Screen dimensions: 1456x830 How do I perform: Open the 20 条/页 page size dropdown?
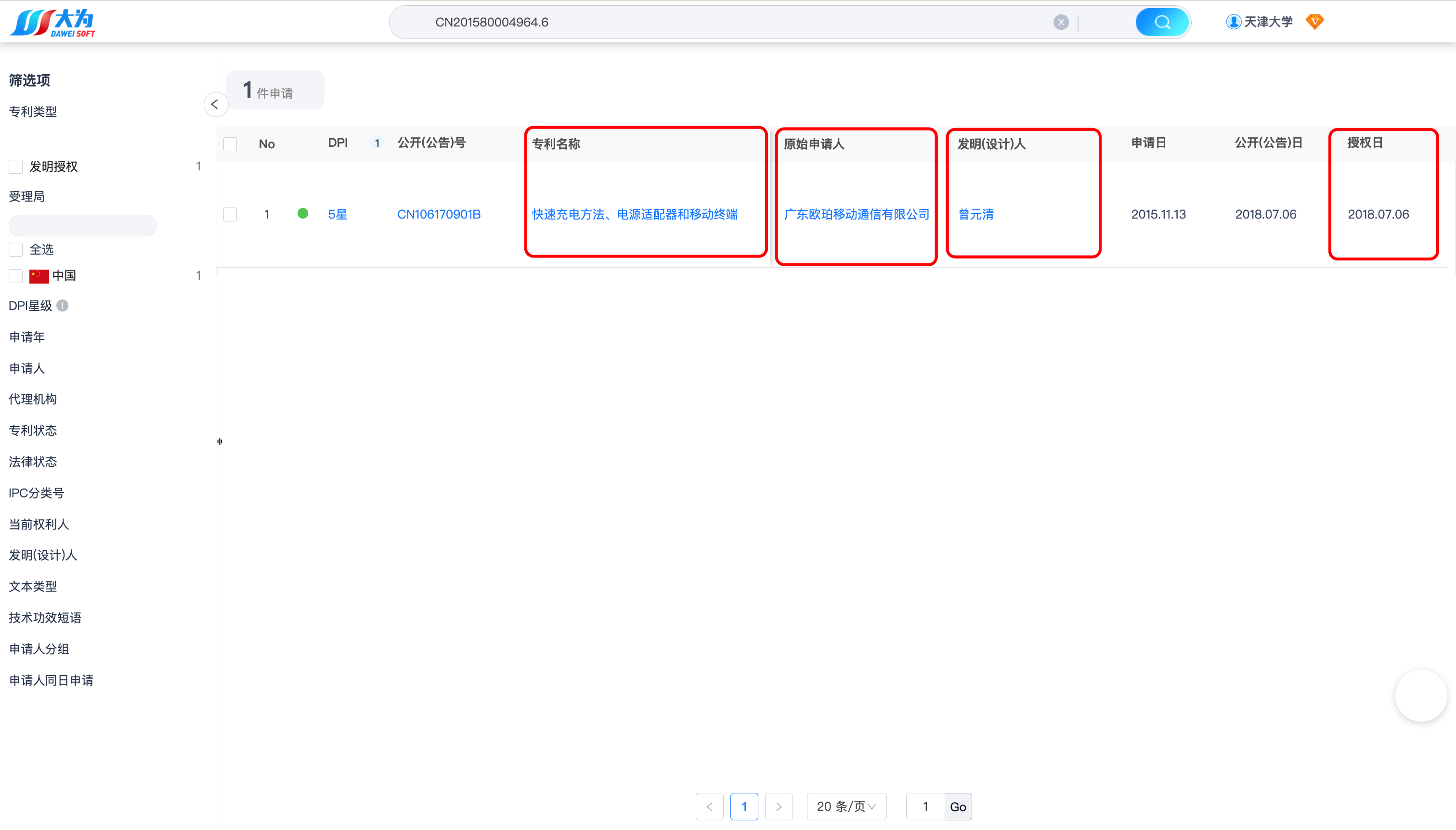tap(846, 806)
